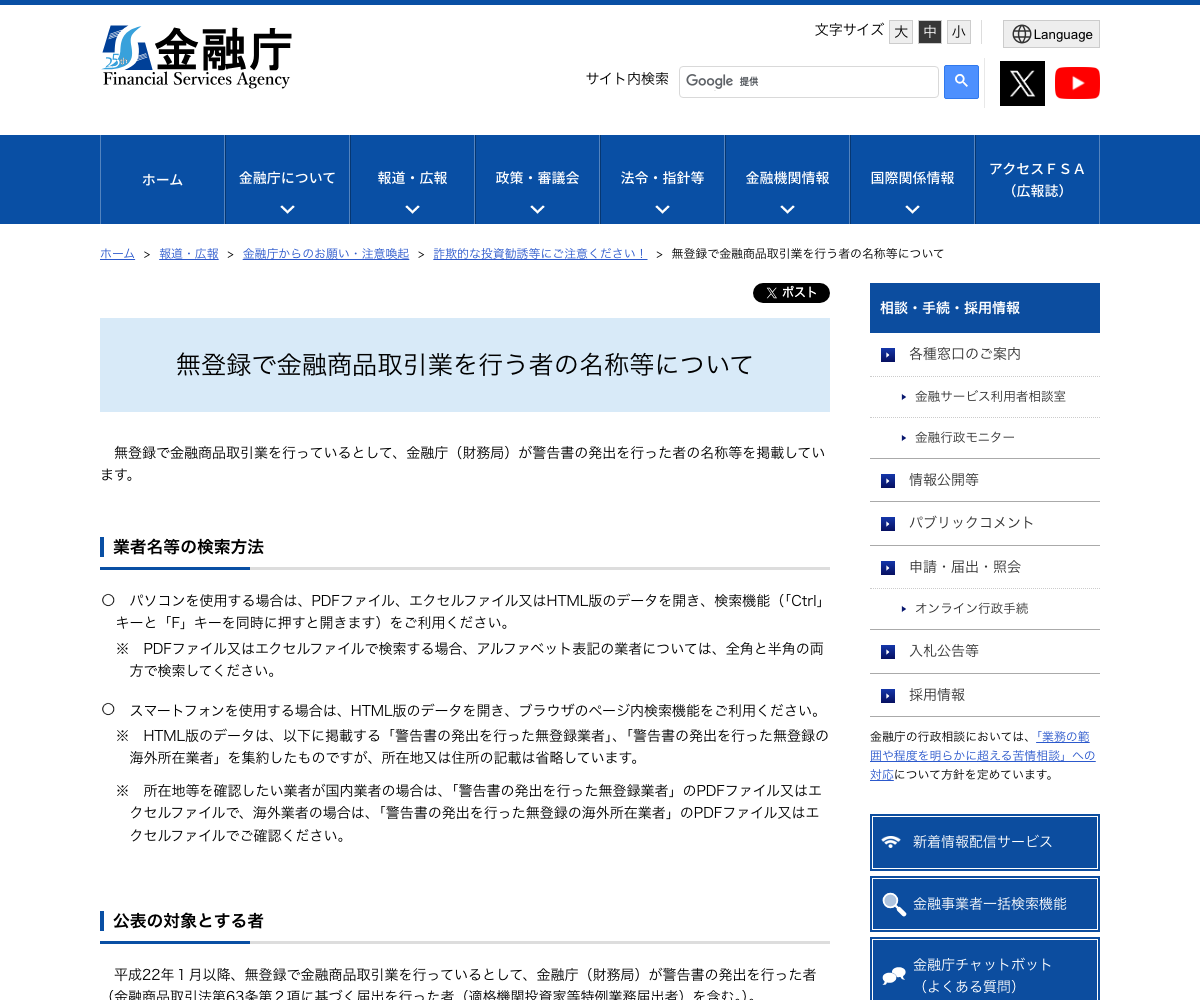This screenshot has width=1200, height=1000.
Task: Select 金融庁について navigation label
Action: click(287, 178)
